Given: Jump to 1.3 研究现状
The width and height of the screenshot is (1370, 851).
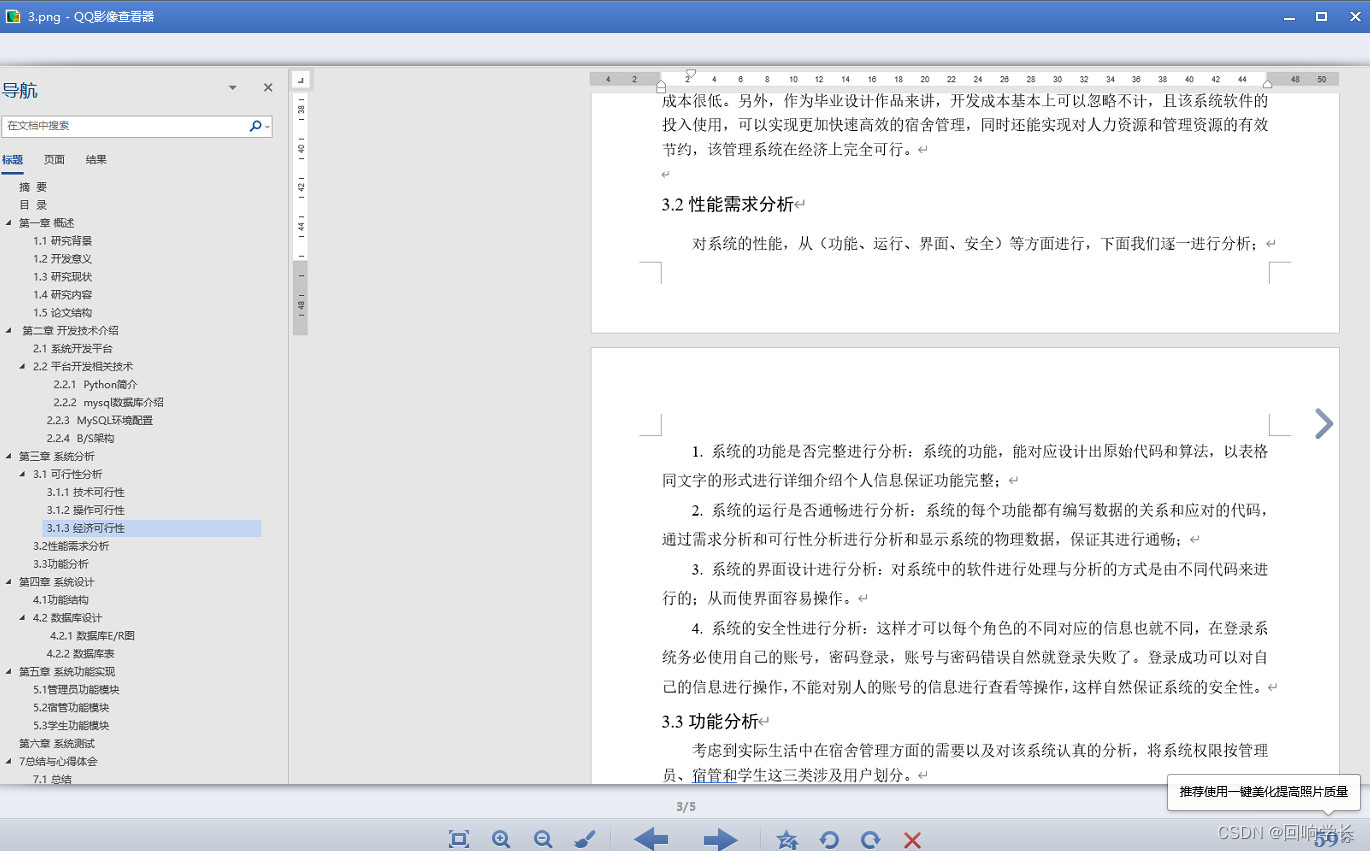Looking at the screenshot, I should click(63, 277).
